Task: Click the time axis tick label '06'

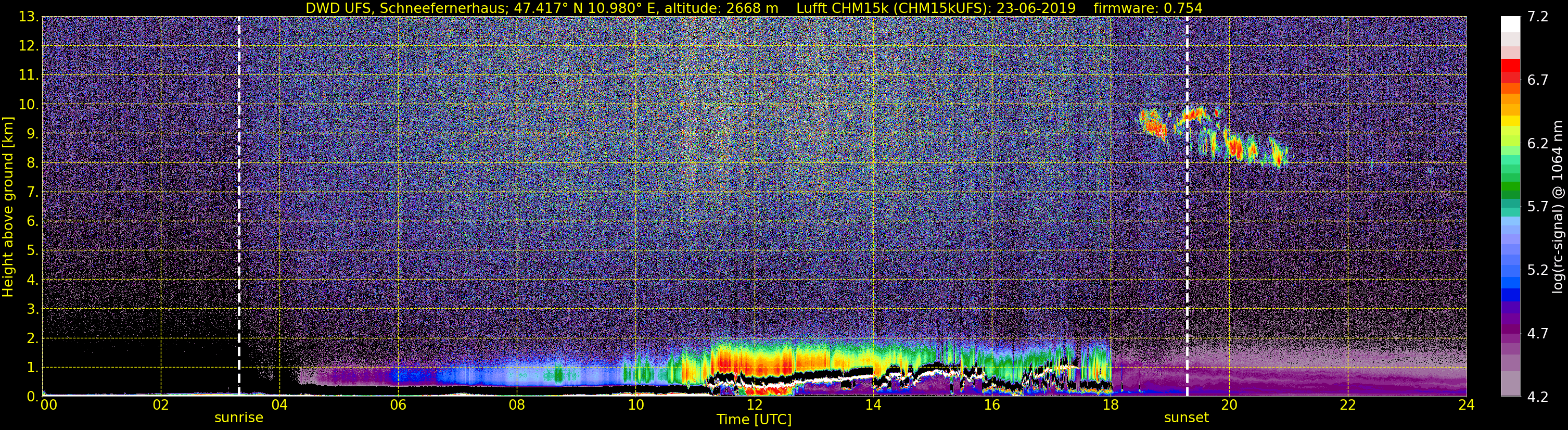Action: (x=398, y=406)
